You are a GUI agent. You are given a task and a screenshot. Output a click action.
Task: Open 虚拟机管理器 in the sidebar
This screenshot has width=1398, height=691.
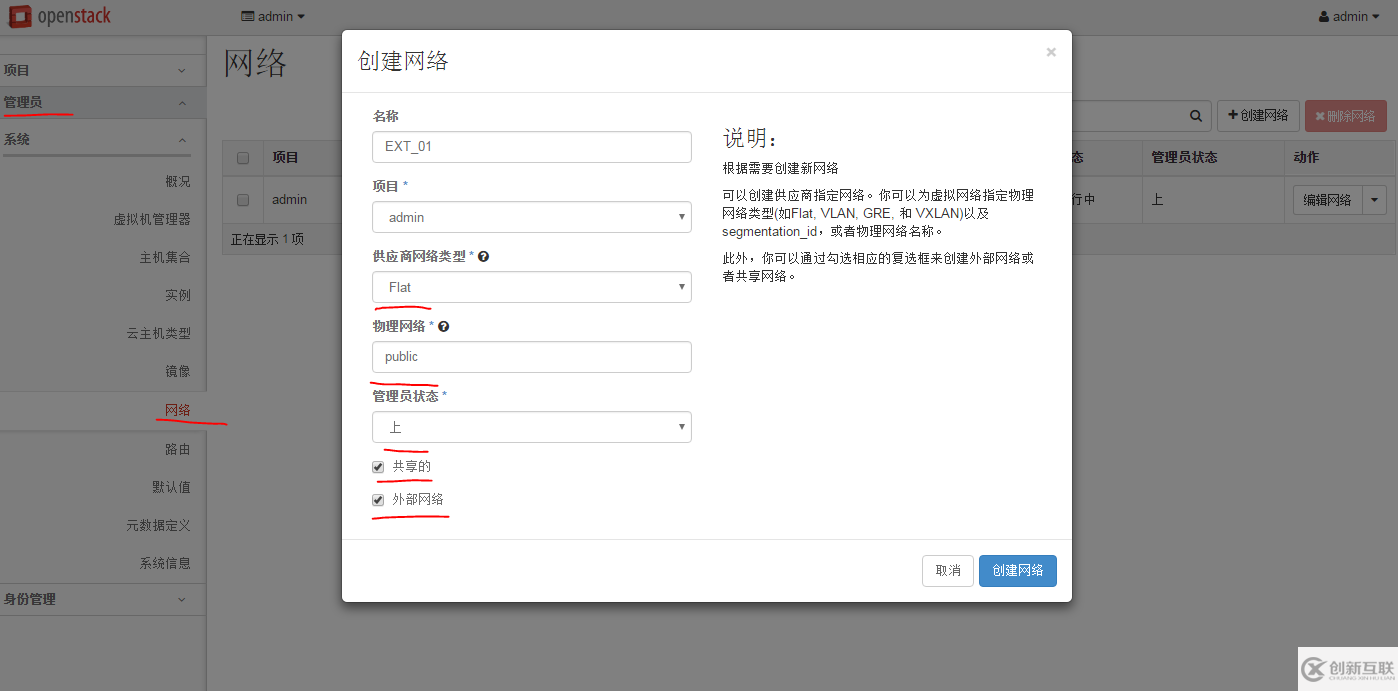click(x=152, y=219)
